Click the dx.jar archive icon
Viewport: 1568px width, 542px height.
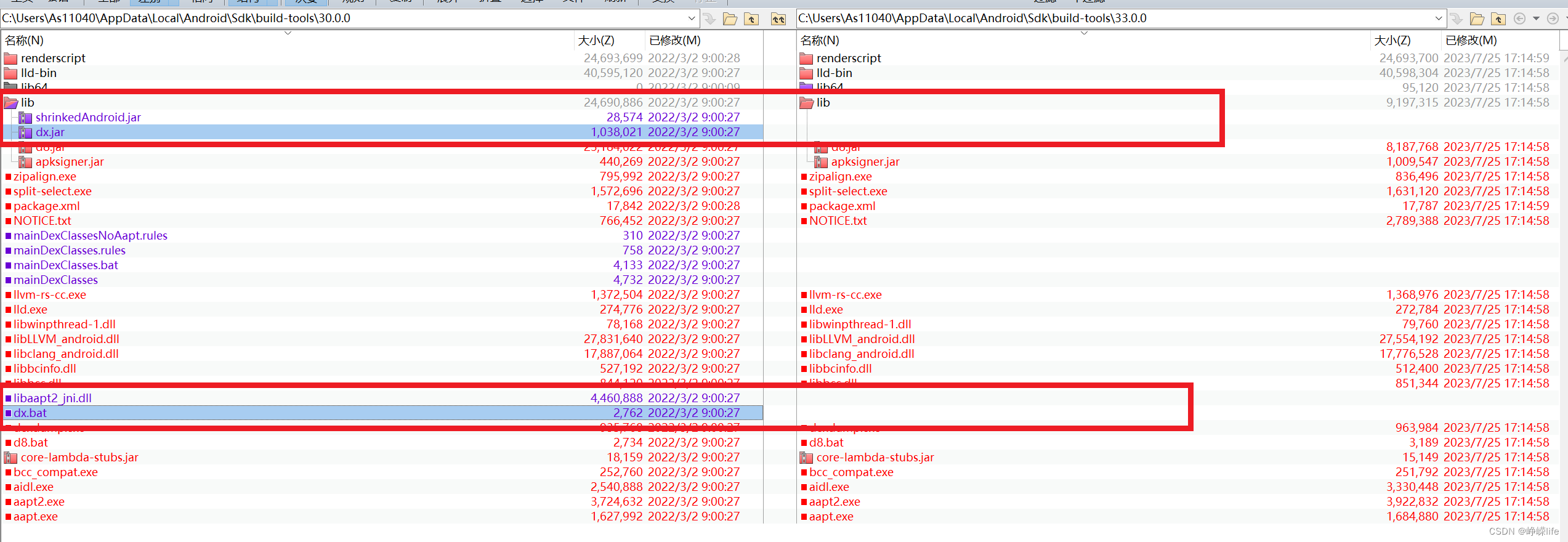[x=25, y=132]
